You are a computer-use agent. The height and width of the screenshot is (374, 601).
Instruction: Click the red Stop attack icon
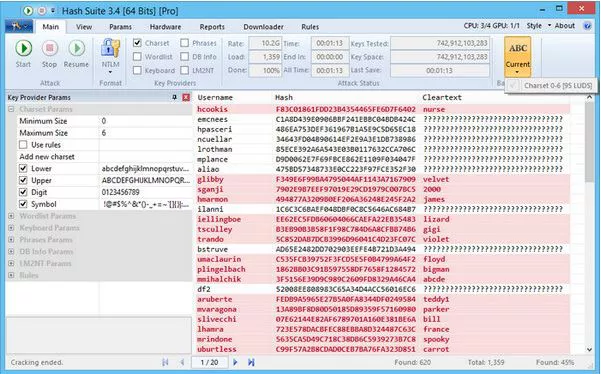49,49
